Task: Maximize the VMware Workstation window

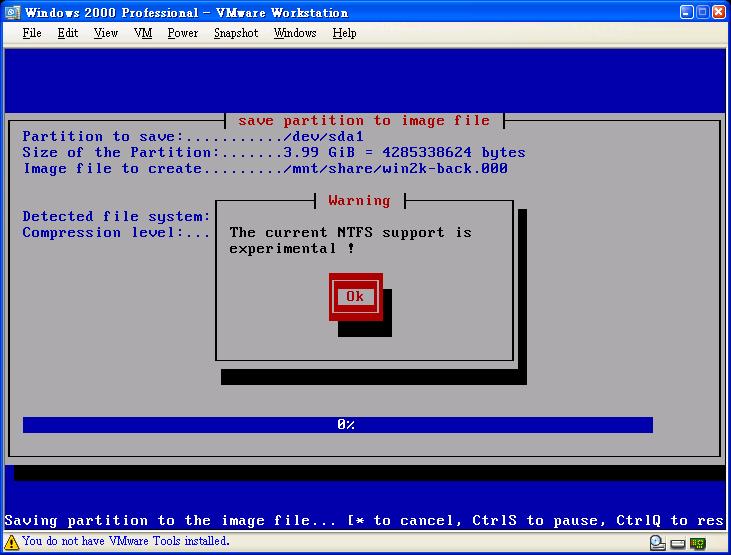Action: click(x=703, y=12)
